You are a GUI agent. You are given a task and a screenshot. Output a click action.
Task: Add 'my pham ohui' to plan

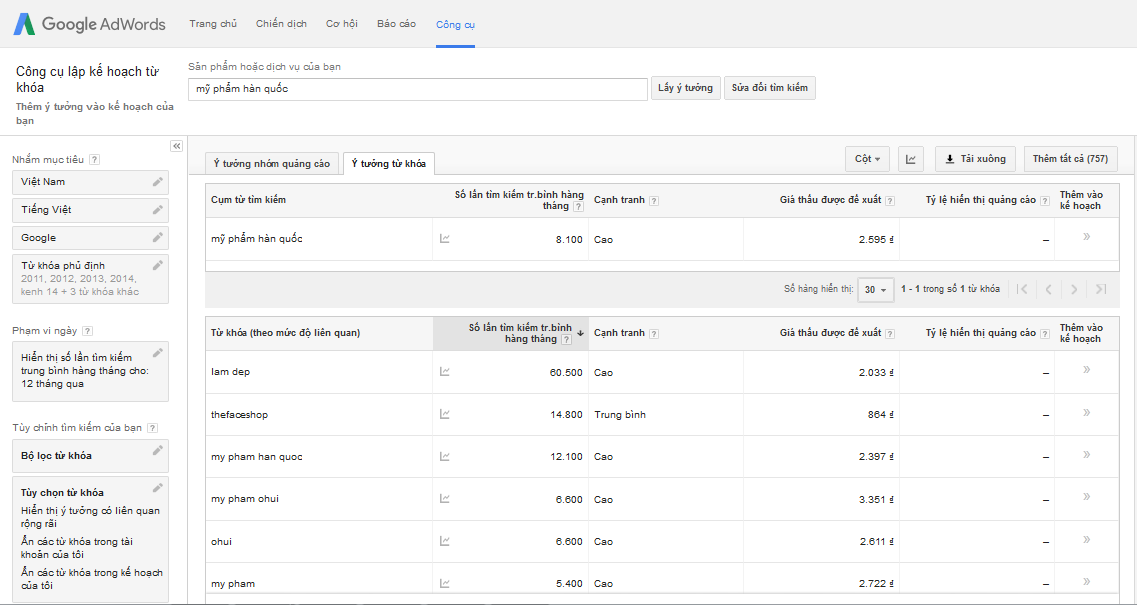point(1086,498)
